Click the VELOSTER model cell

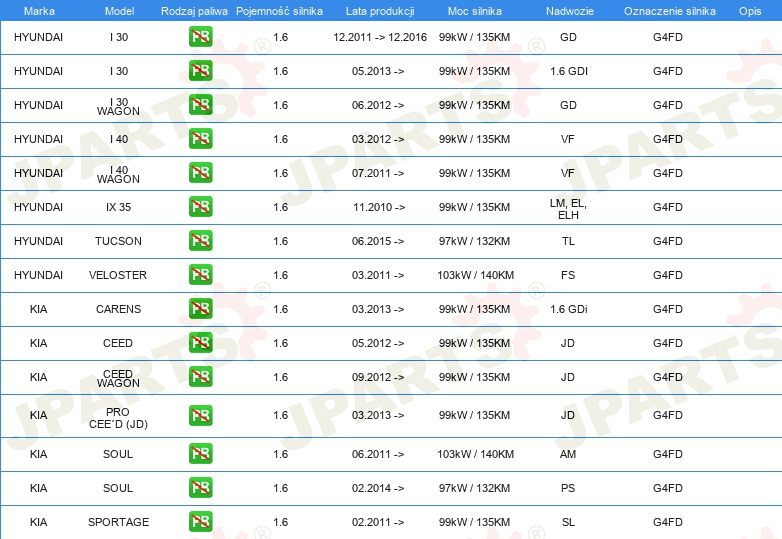(x=118, y=275)
